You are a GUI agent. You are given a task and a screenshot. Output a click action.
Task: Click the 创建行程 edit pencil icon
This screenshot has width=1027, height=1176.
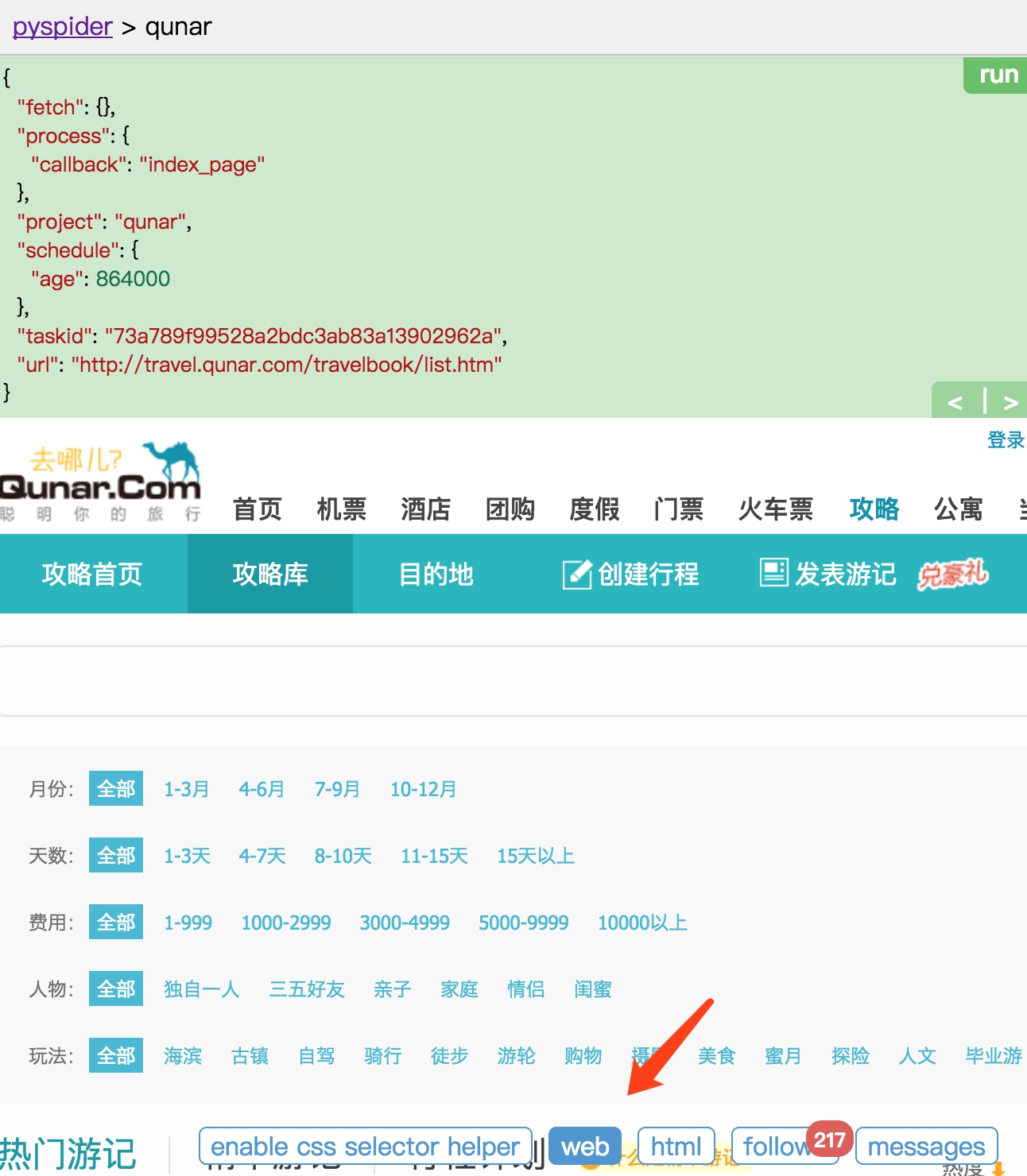point(576,574)
